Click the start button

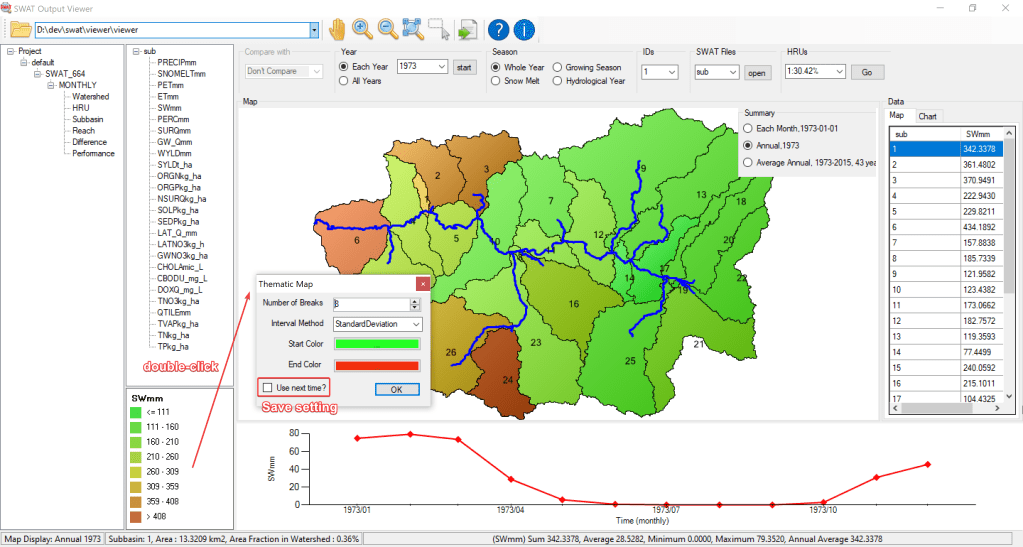point(464,67)
